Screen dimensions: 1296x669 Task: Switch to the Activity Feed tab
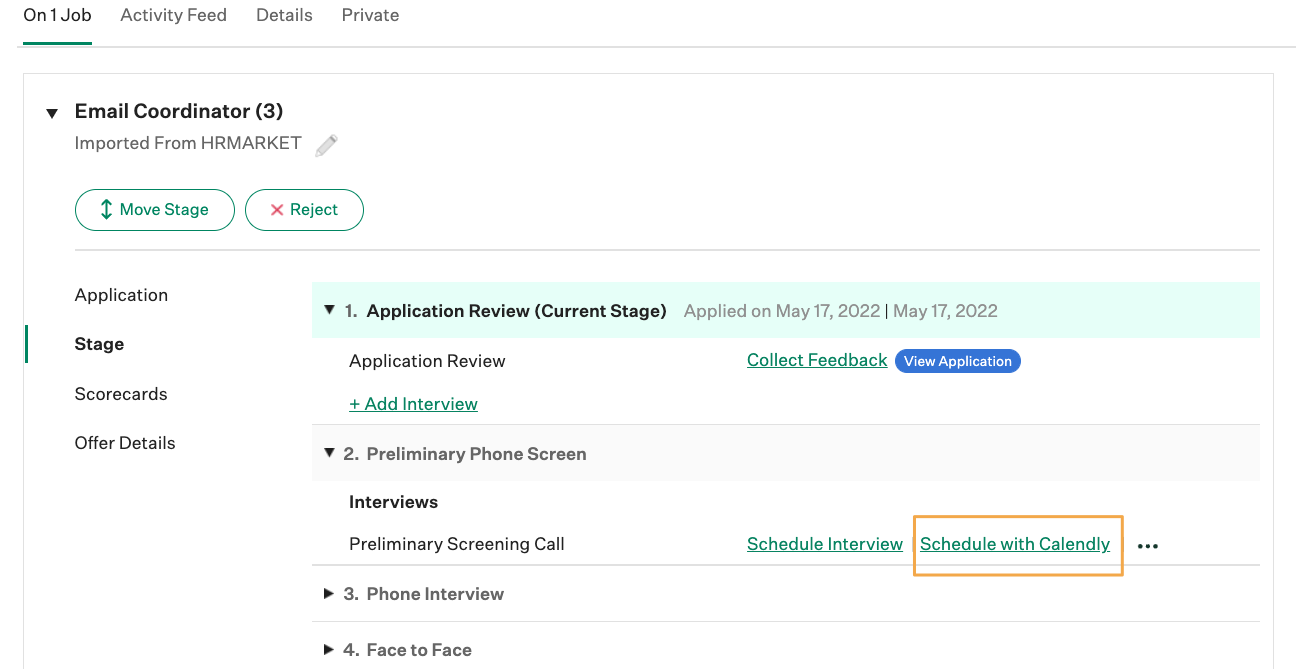173,16
